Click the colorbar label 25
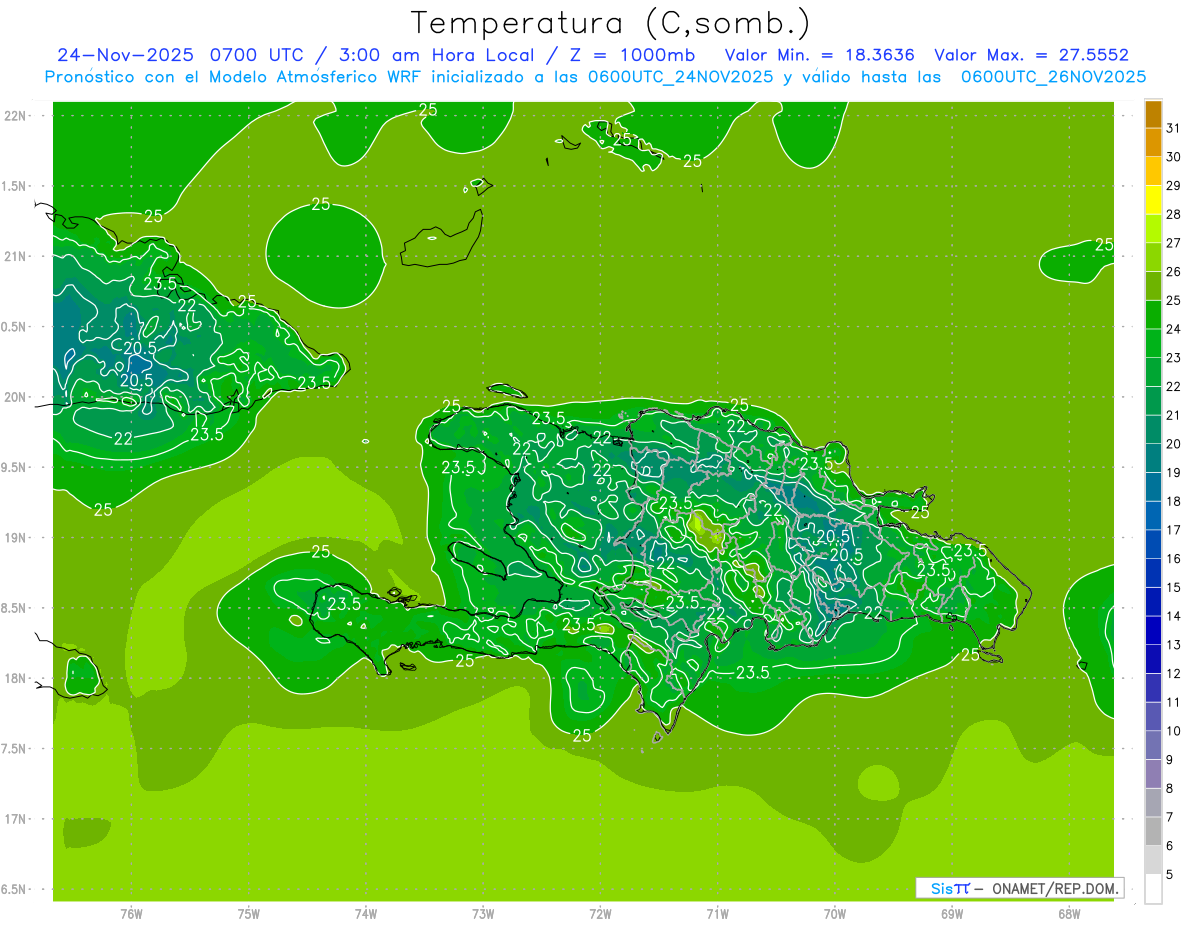 1173,300
